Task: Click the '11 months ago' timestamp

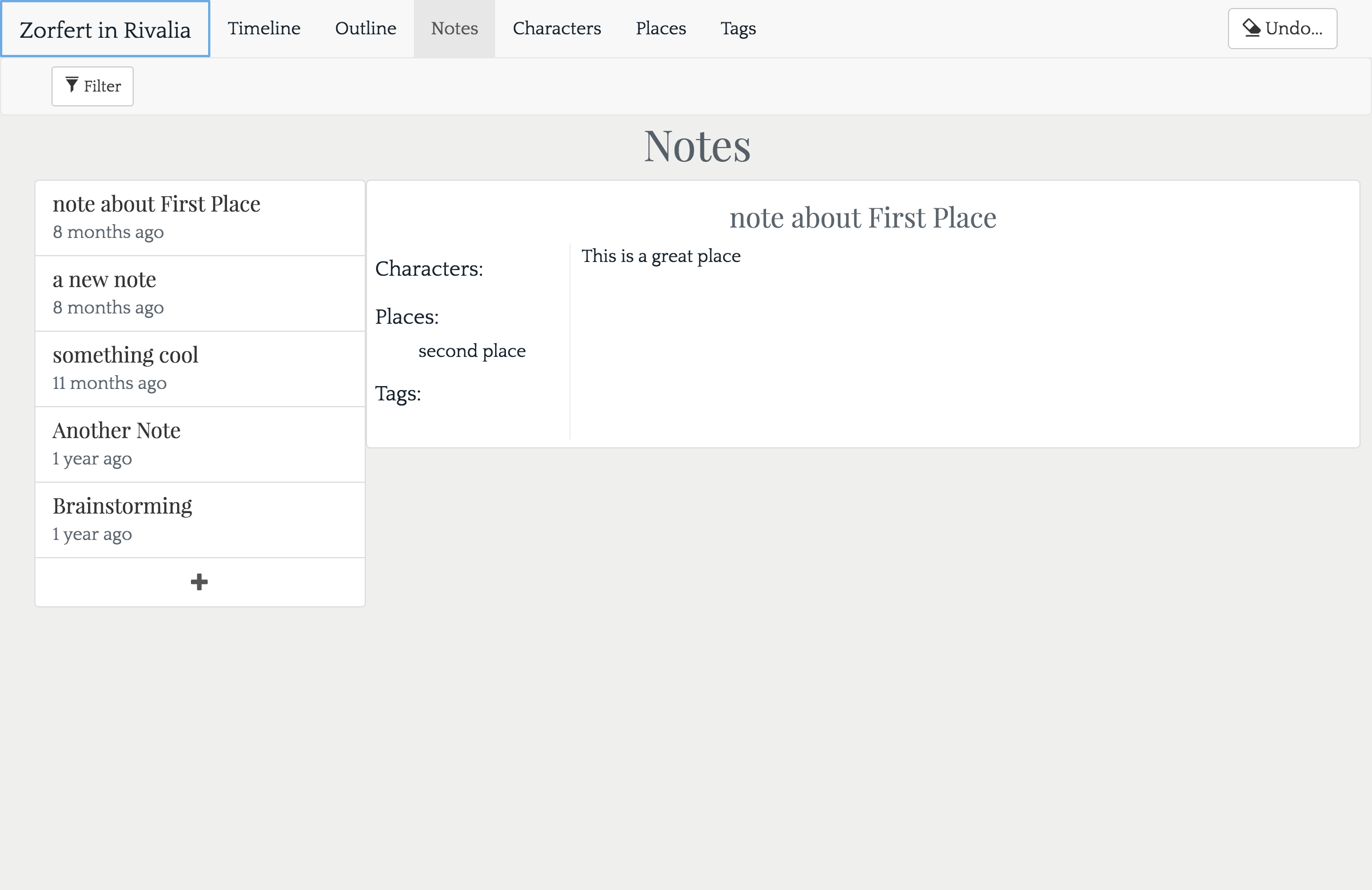Action: pos(110,383)
